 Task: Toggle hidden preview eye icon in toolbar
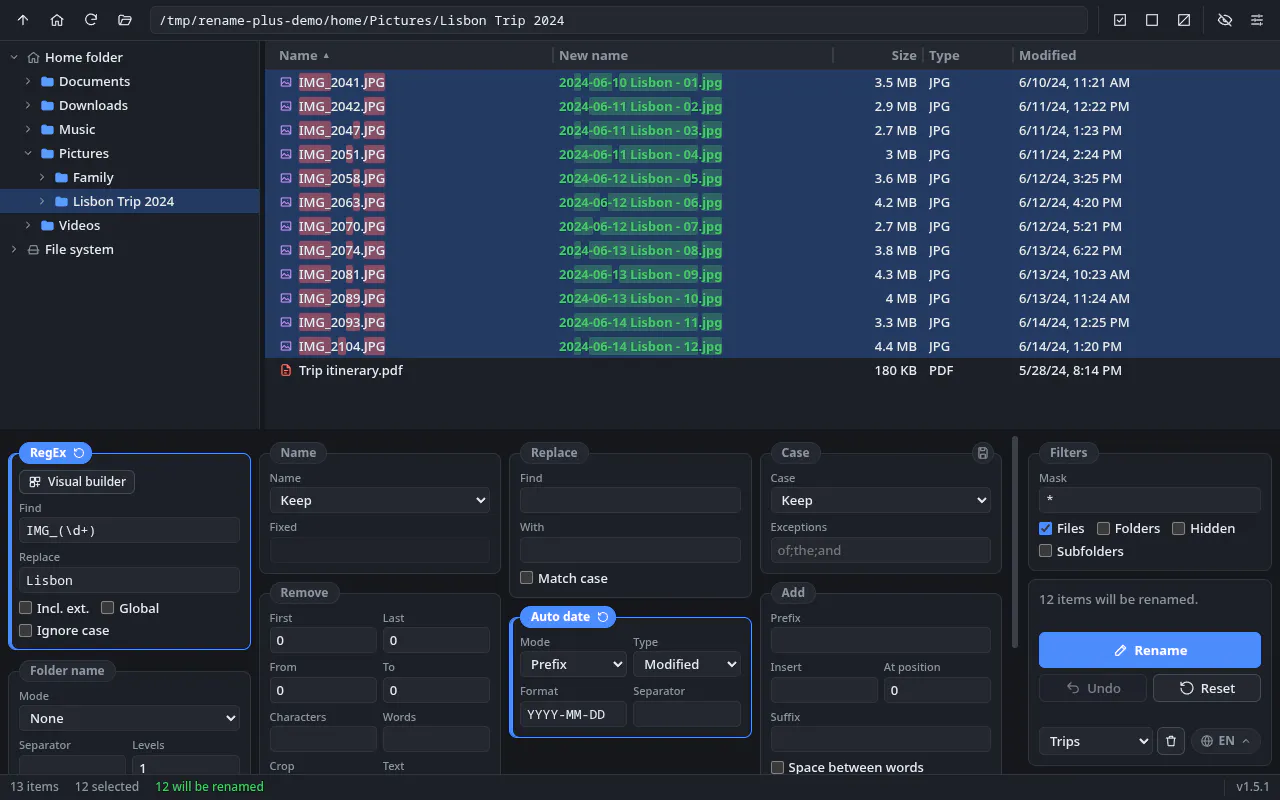1225,20
